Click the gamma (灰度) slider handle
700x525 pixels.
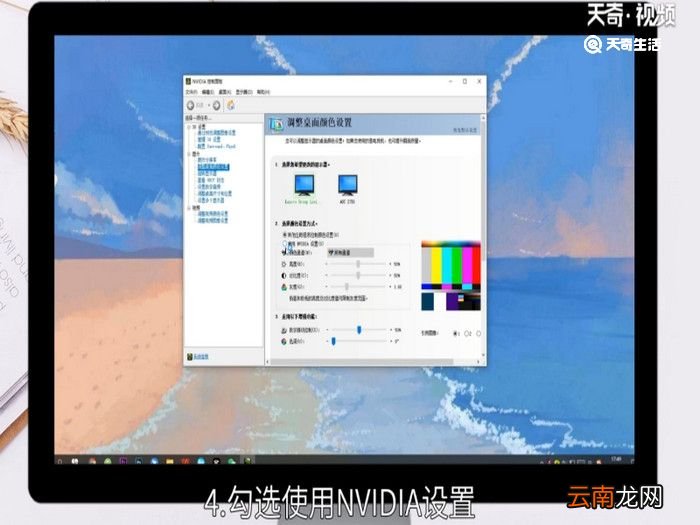[x=347, y=287]
